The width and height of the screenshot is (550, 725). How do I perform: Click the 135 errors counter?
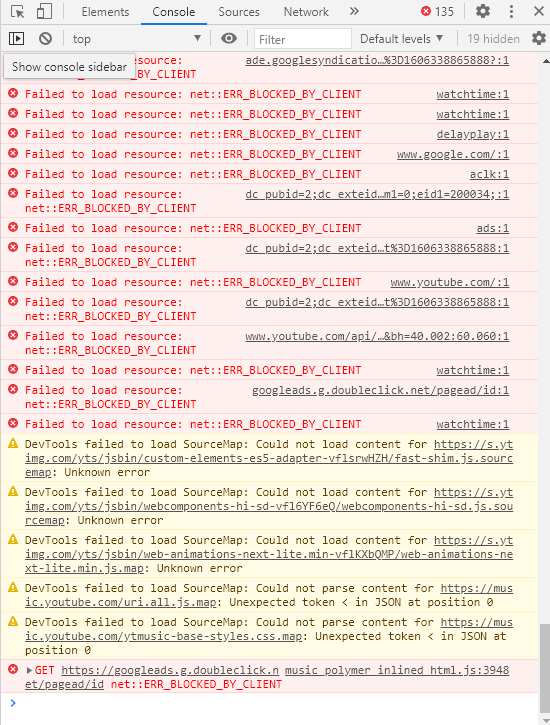tap(437, 12)
